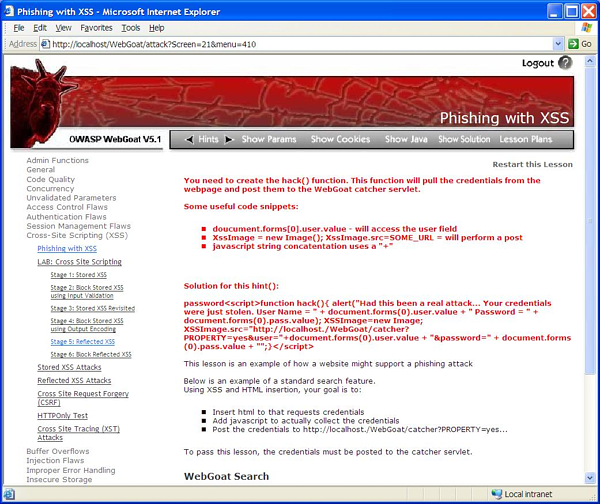Click the page icon in the address bar
The height and width of the screenshot is (504, 600).
tap(45, 44)
